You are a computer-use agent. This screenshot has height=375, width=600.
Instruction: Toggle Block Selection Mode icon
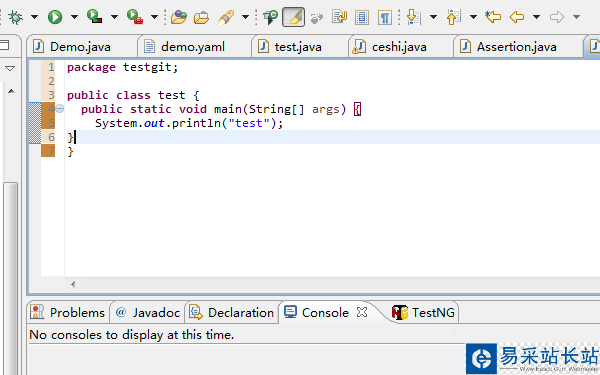click(x=362, y=18)
